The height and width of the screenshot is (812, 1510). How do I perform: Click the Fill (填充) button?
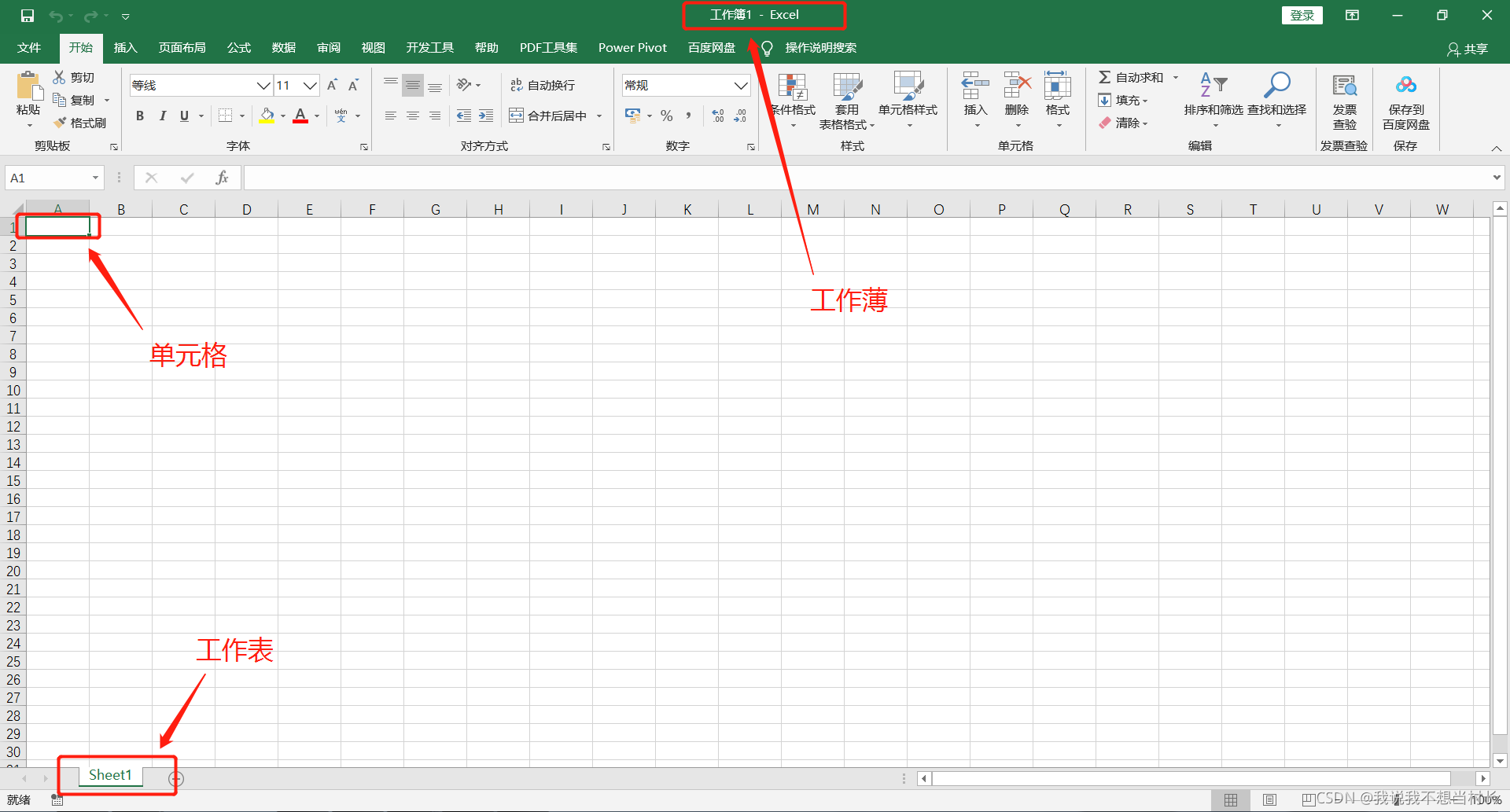click(x=1125, y=100)
